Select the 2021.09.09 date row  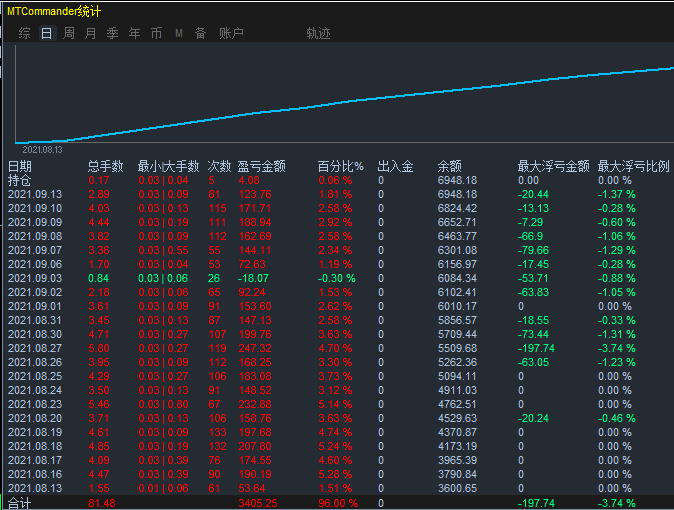click(x=35, y=222)
